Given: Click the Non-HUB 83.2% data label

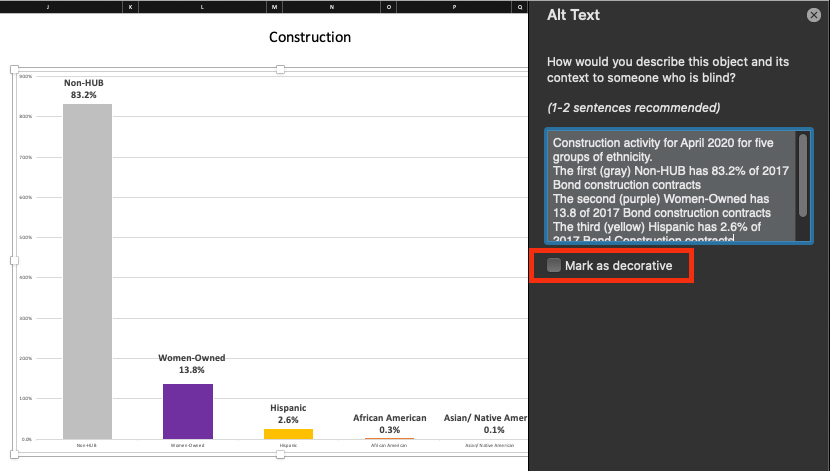Looking at the screenshot, I should tap(84, 89).
